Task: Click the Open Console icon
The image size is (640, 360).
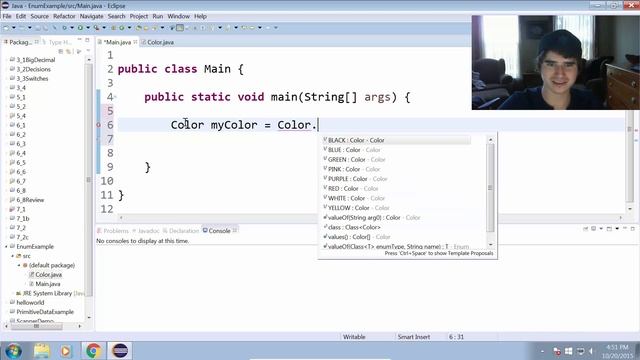Action: pos(609,229)
